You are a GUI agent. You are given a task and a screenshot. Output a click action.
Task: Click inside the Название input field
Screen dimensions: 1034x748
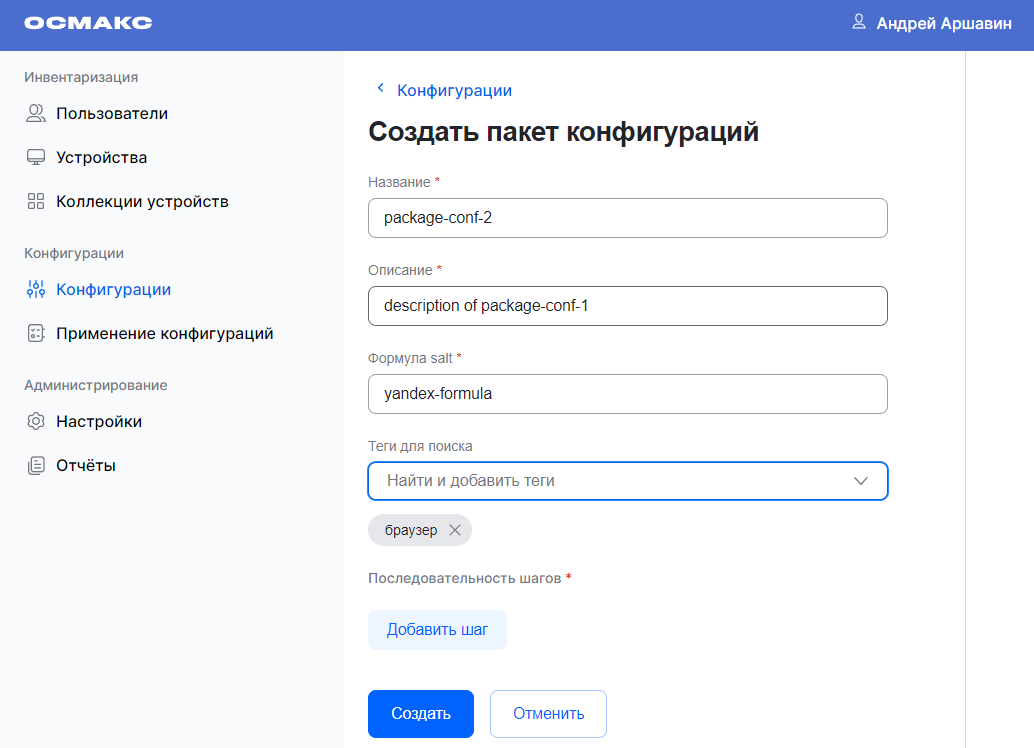click(627, 218)
